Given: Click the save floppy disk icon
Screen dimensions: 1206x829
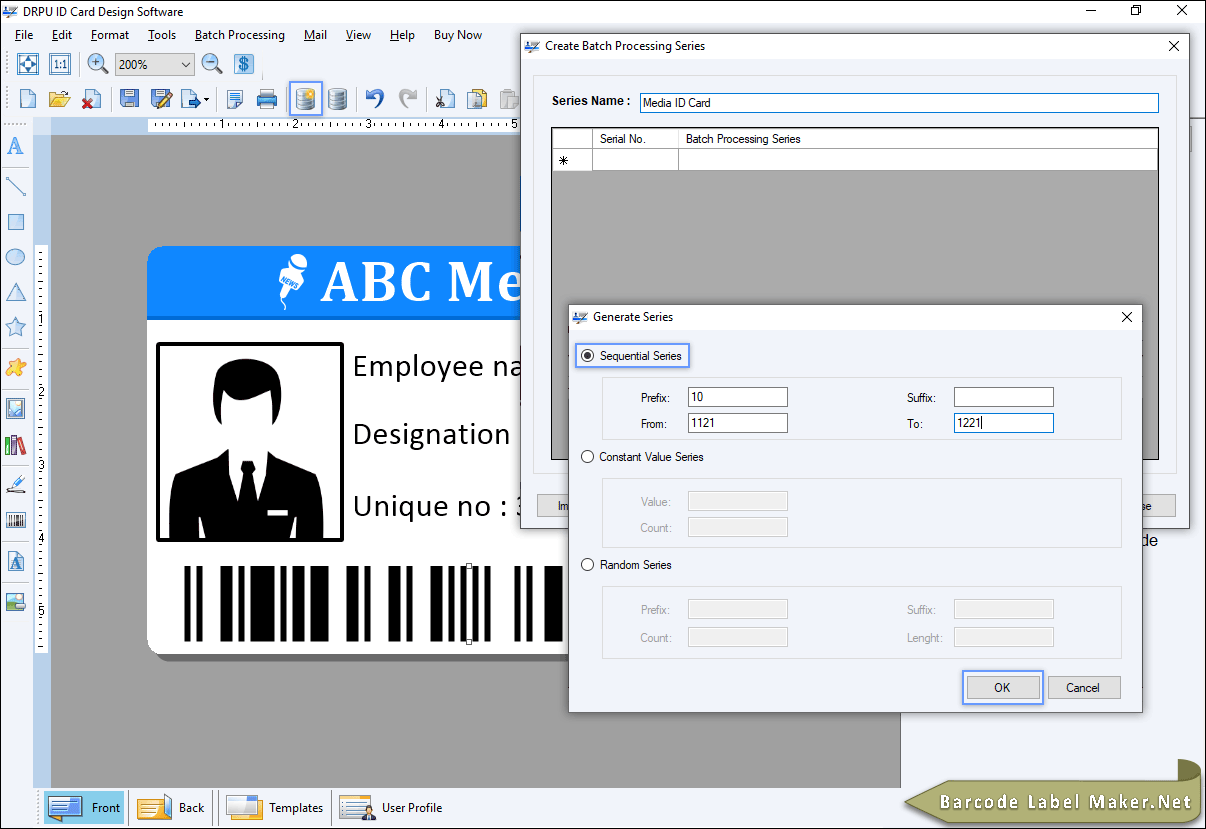Looking at the screenshot, I should 129,99.
